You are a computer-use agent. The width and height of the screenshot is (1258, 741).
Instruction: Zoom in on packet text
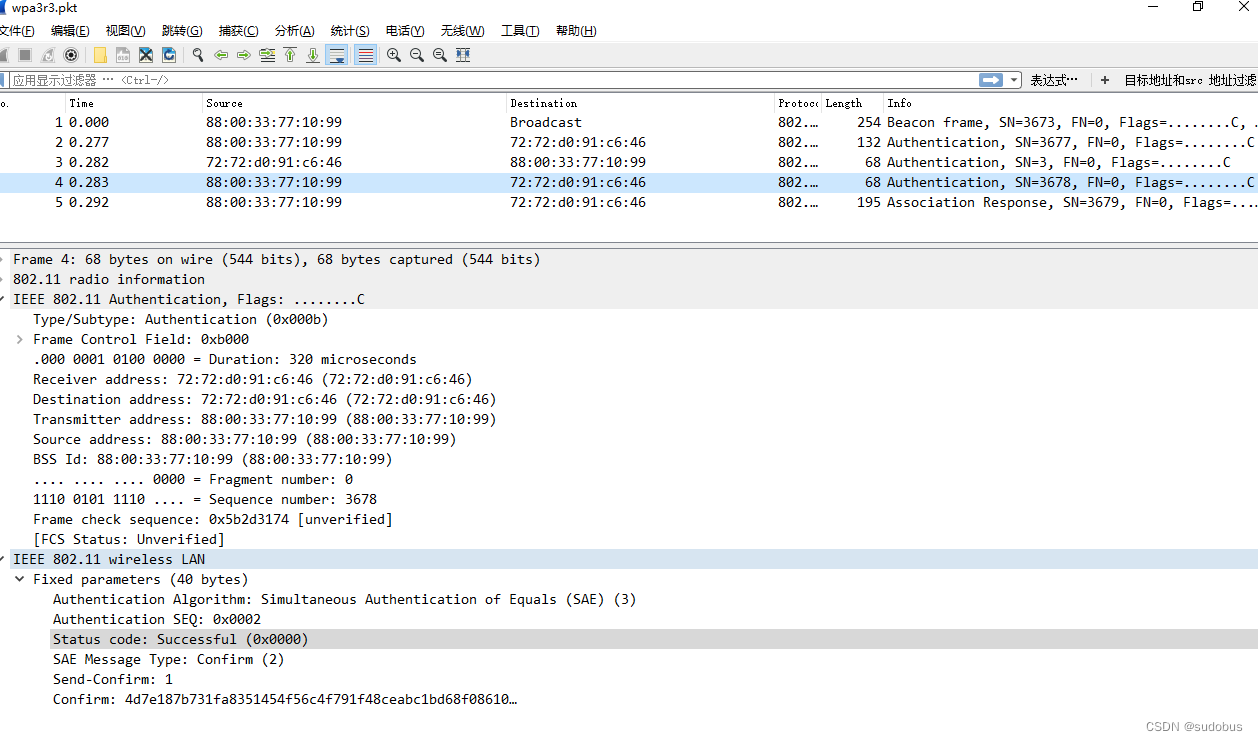(x=394, y=55)
